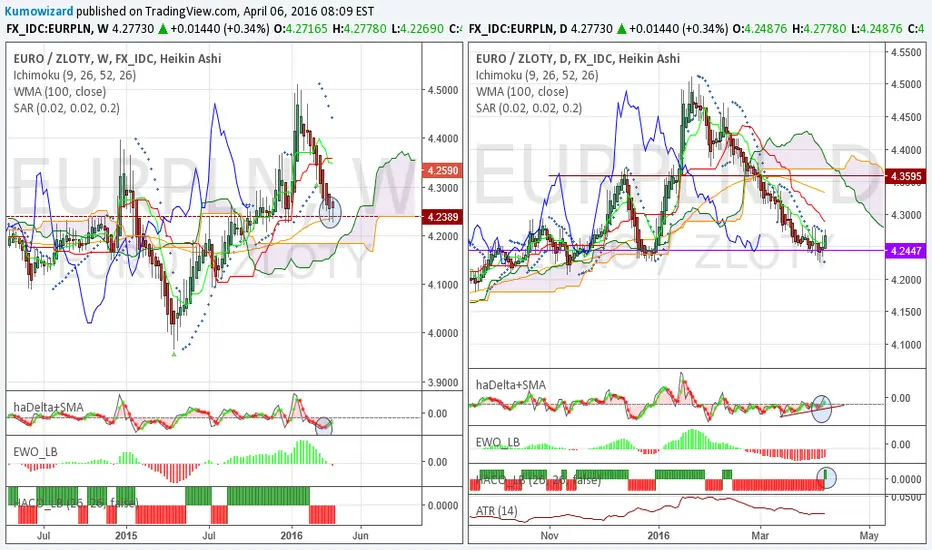The width and height of the screenshot is (932, 550).
Task: Click the green up arrow in weekly header
Action: (x=162, y=29)
